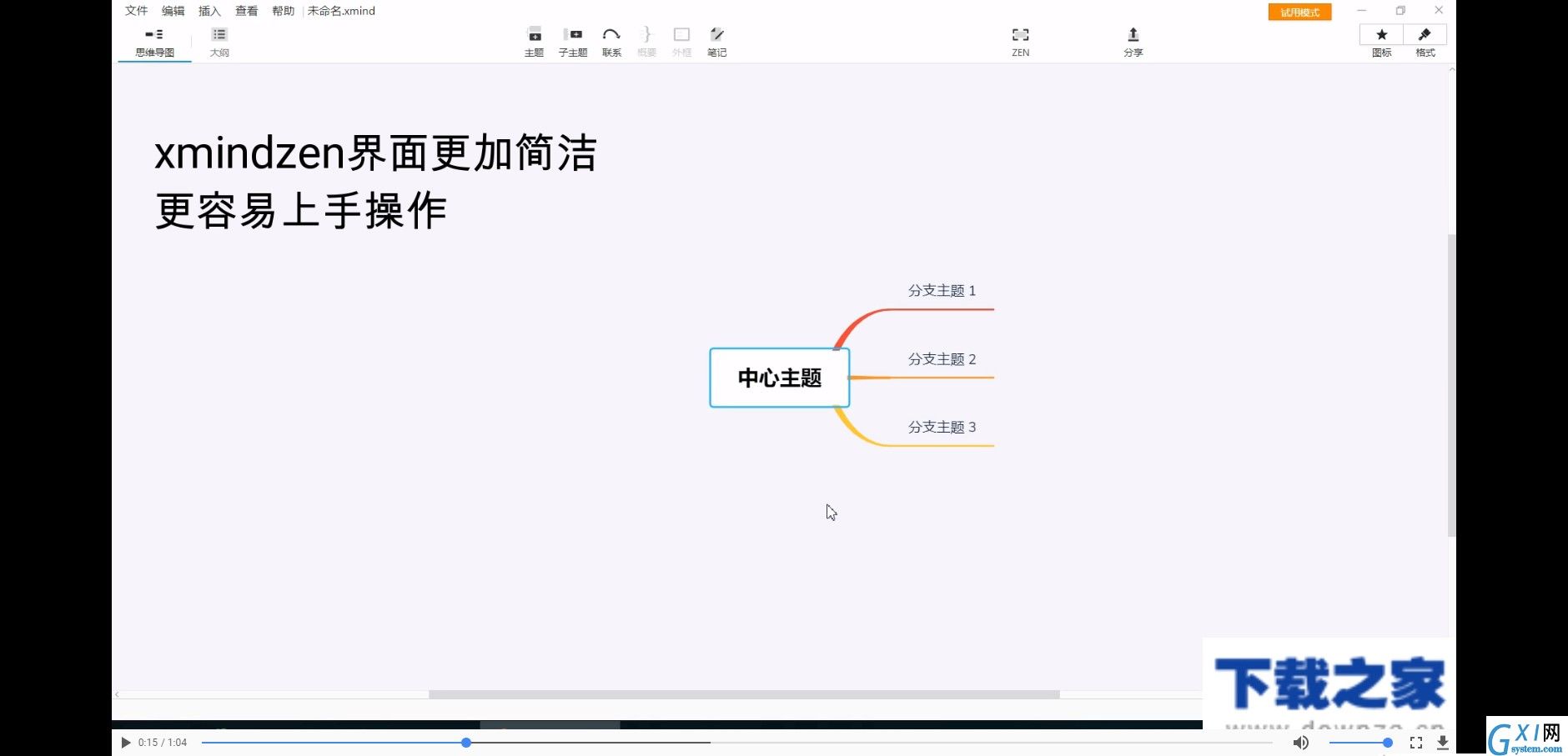
Task: Click the horizontal scrollbar left arrow
Action: click(x=118, y=694)
